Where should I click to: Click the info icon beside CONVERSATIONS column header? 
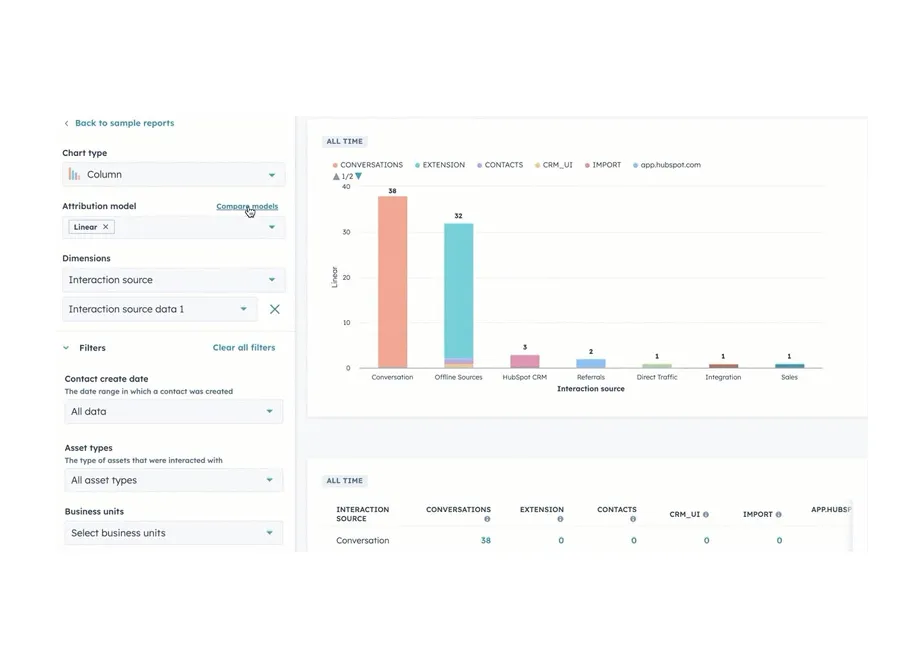coord(487,518)
